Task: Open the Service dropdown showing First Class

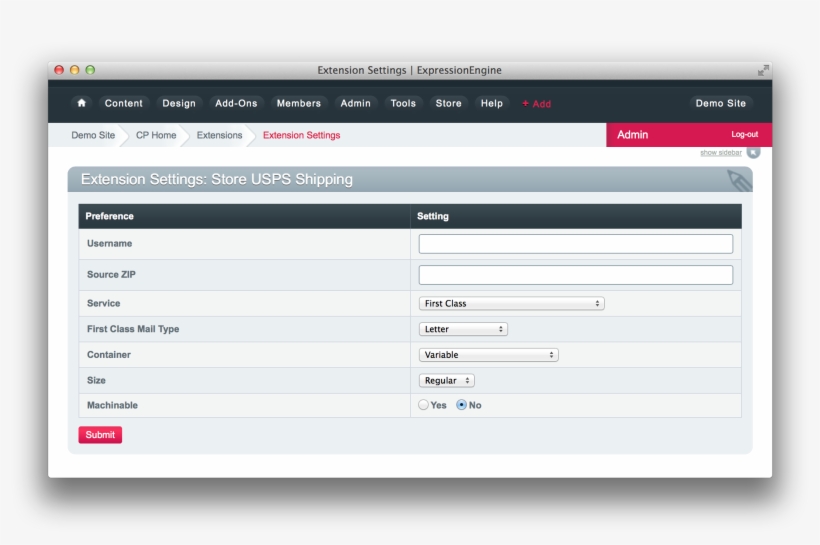Action: coord(511,303)
